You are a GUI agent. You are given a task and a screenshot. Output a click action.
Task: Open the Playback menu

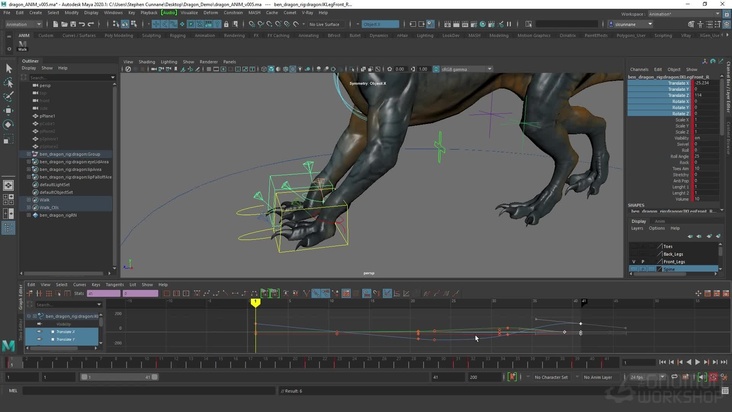tap(149, 13)
